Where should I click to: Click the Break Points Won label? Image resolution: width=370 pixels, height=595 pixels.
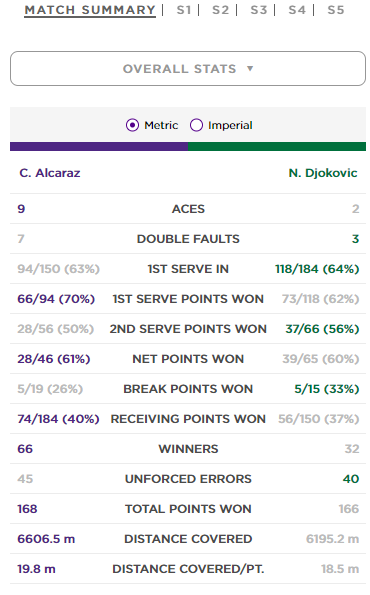tap(188, 389)
